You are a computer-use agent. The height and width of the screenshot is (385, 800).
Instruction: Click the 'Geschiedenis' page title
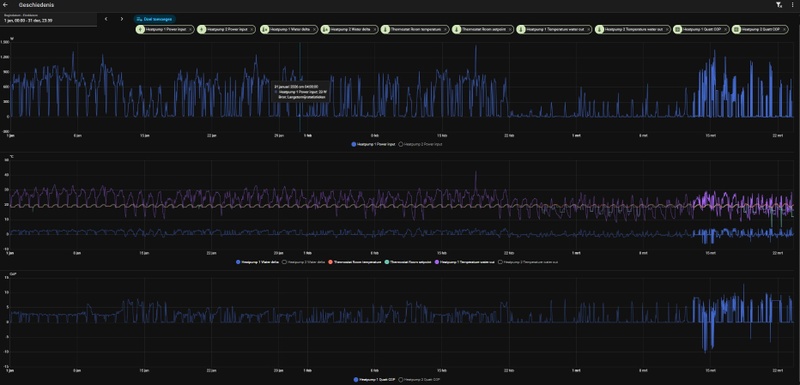[36, 5]
